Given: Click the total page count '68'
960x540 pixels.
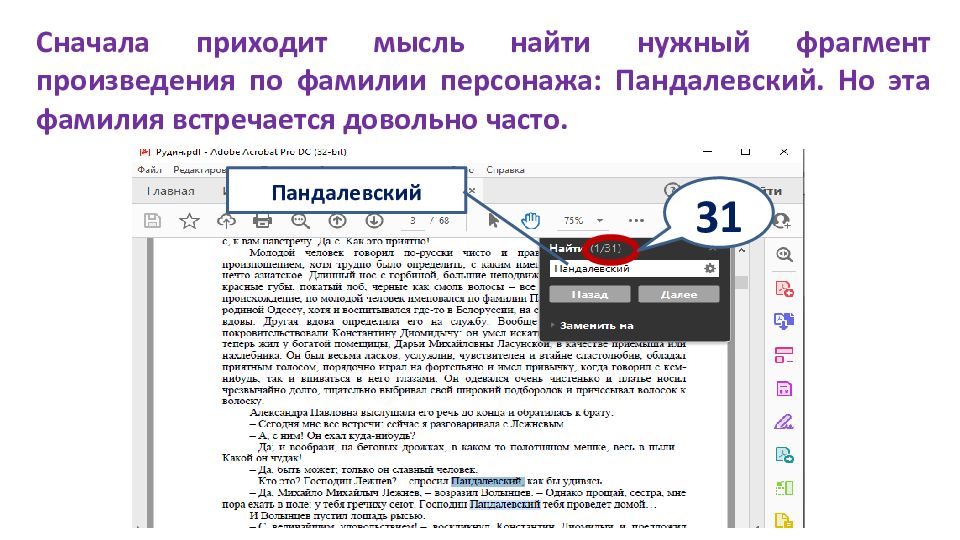Looking at the screenshot, I should click(444, 220).
